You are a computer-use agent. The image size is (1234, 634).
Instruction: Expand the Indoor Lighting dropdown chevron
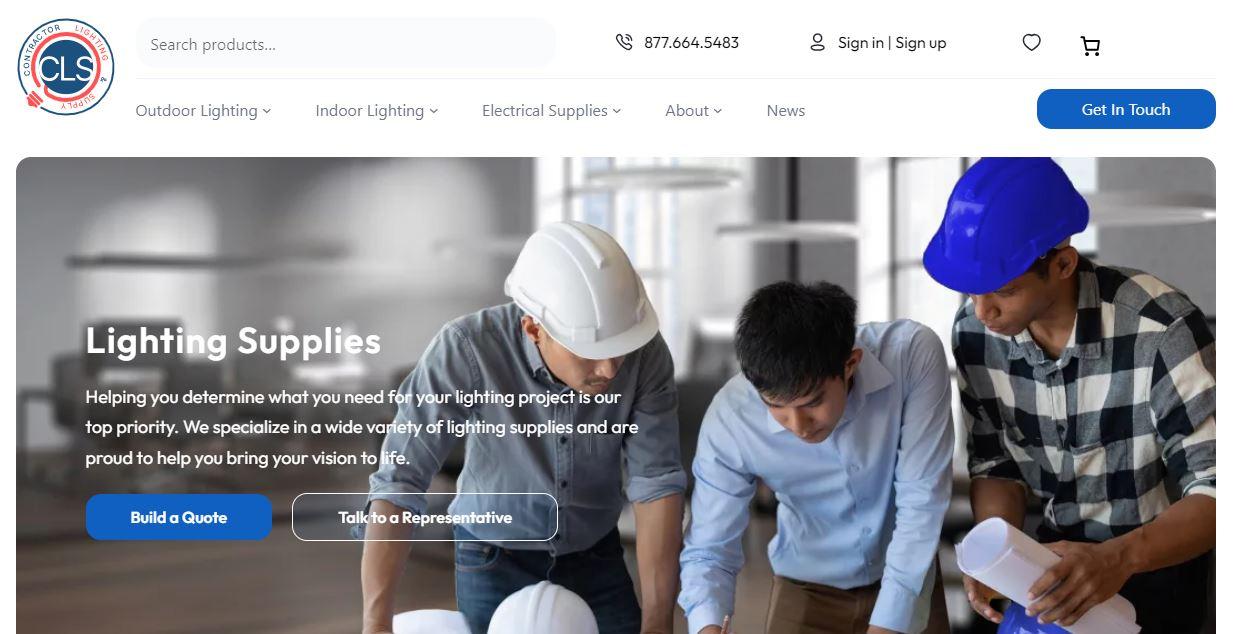[x=434, y=111]
